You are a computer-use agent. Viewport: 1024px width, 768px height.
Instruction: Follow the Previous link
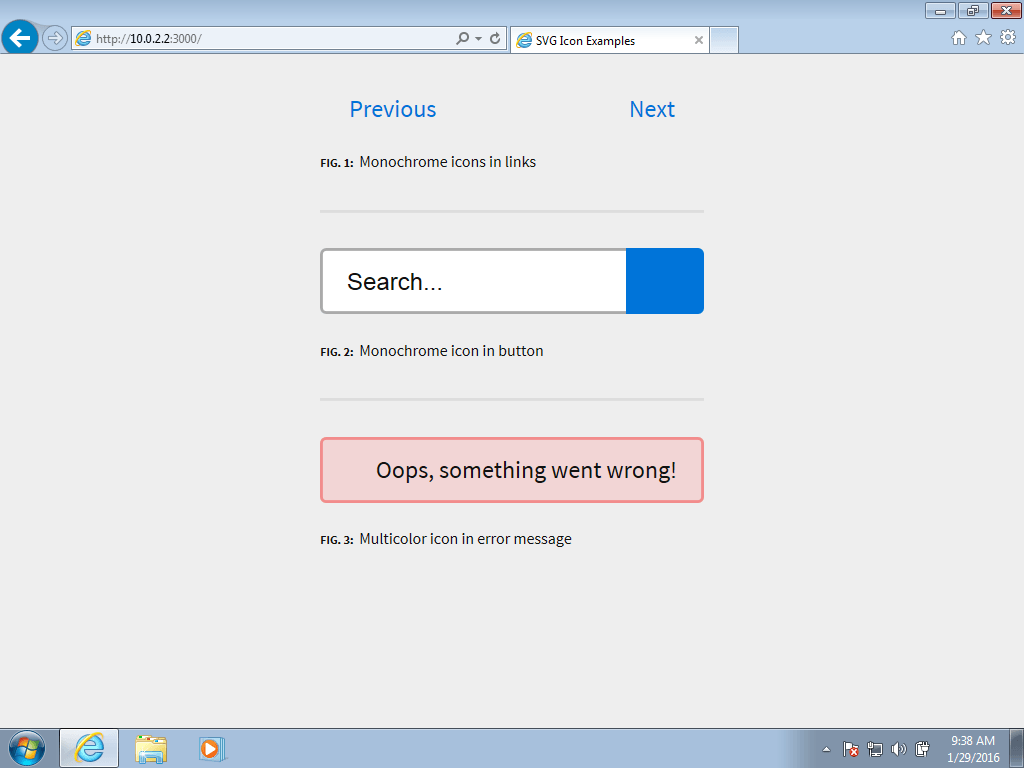(392, 109)
